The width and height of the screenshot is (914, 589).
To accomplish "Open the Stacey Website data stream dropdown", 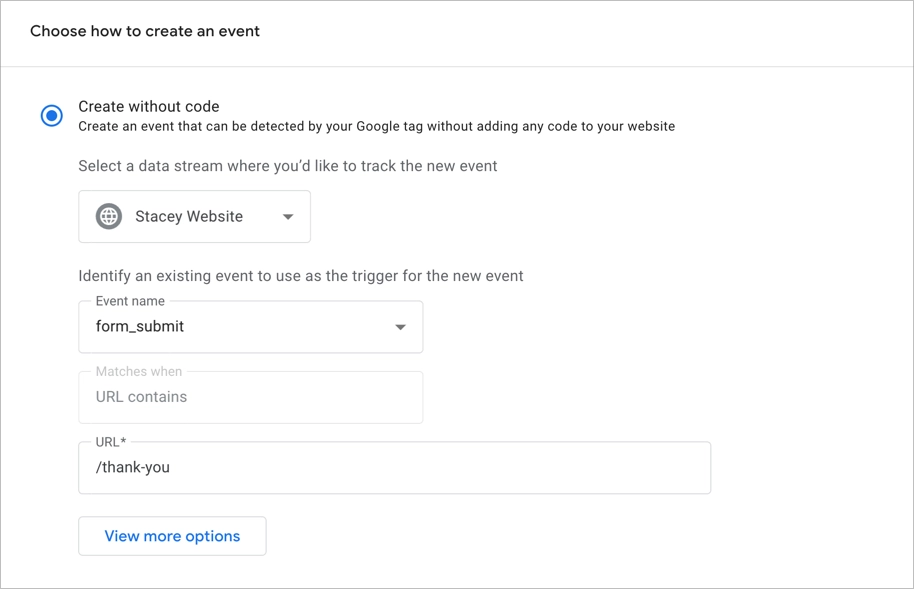I will coord(194,216).
